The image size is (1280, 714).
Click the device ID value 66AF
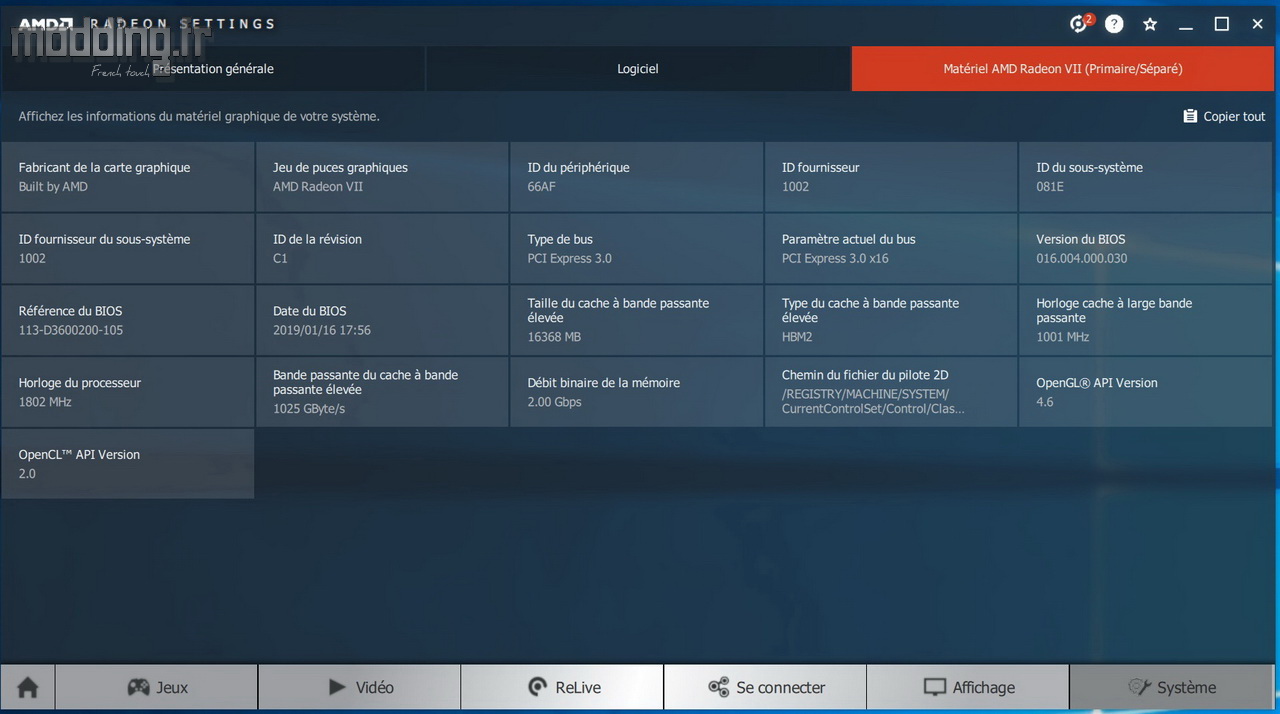coord(542,187)
